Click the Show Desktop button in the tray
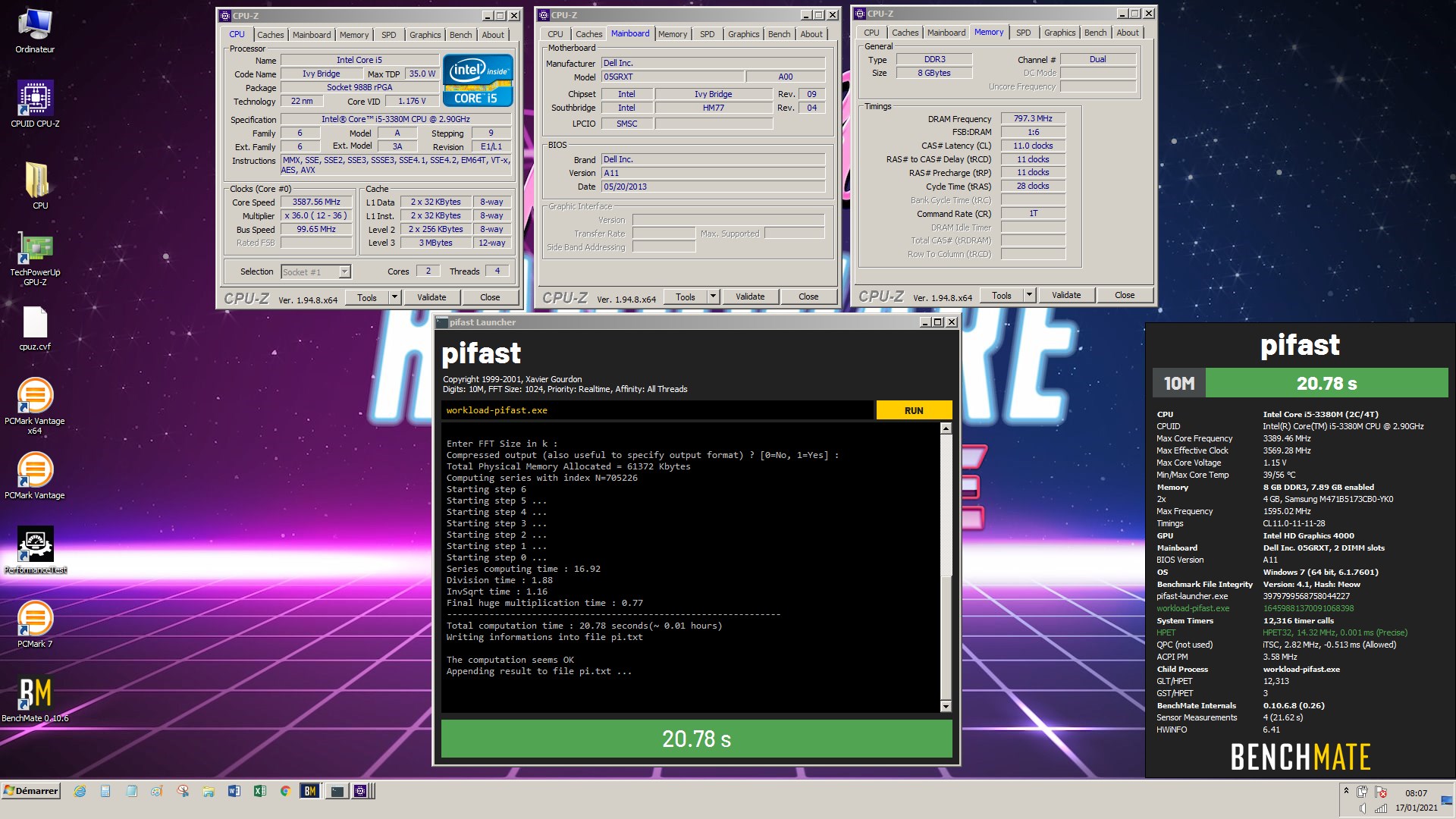This screenshot has width=1456, height=819. (1447, 801)
